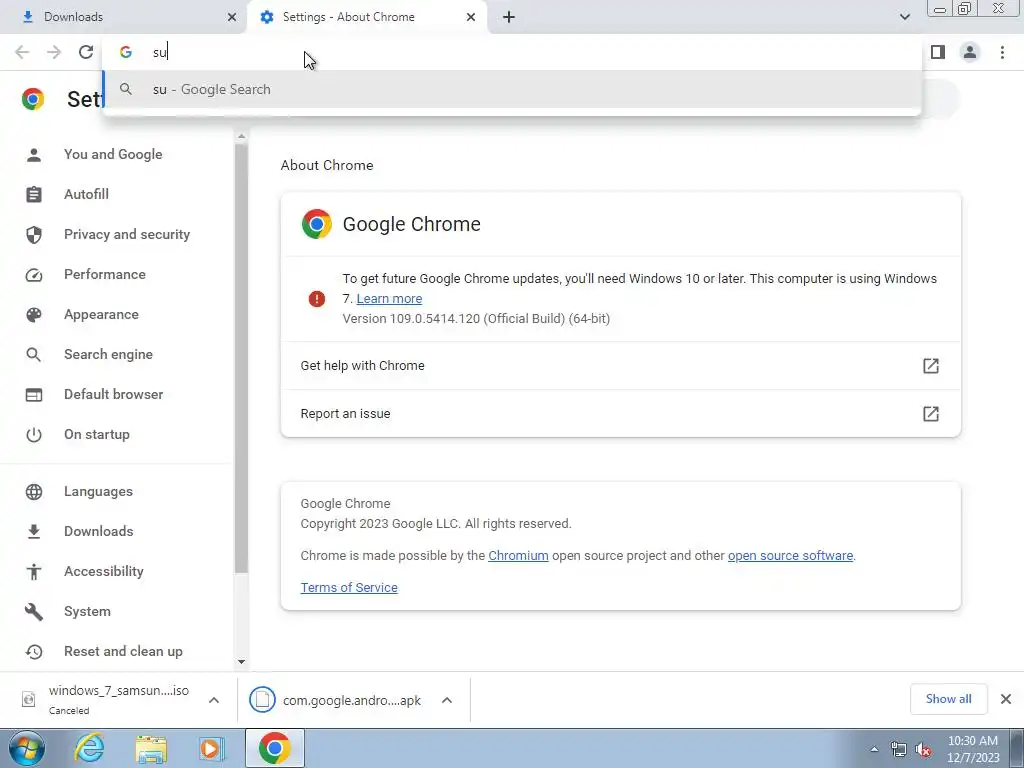This screenshot has height=768, width=1024.
Task: Open Windows Explorer from taskbar
Action: tap(151, 748)
